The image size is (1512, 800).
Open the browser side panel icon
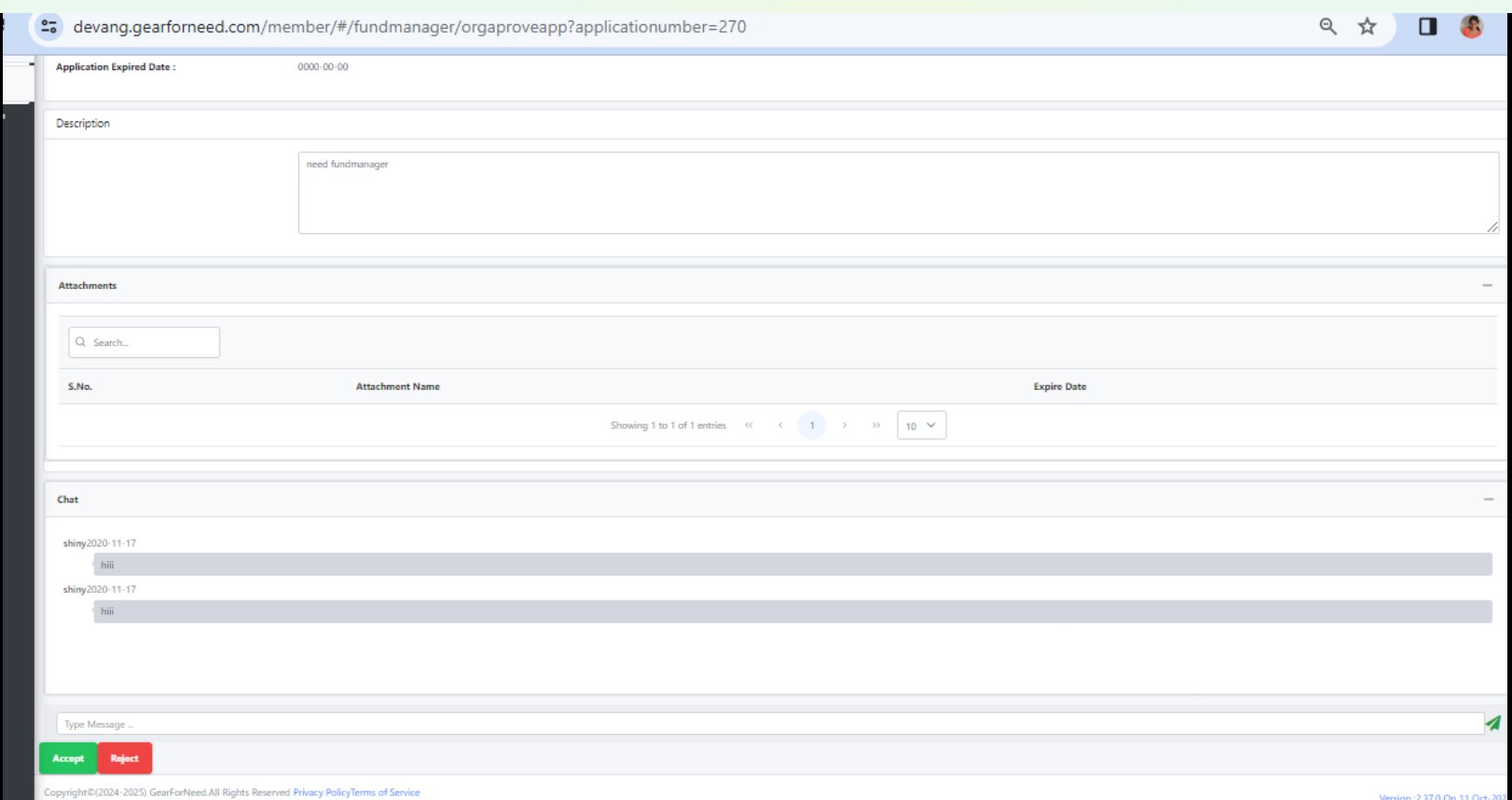pos(1427,27)
